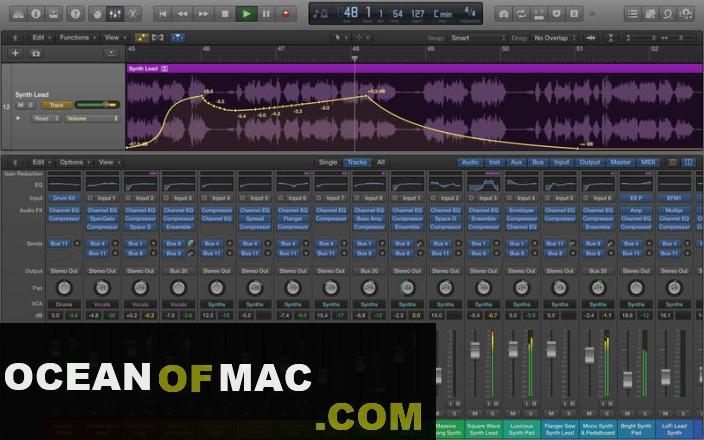
Task: Start recording with the red Record button
Action: [x=286, y=14]
